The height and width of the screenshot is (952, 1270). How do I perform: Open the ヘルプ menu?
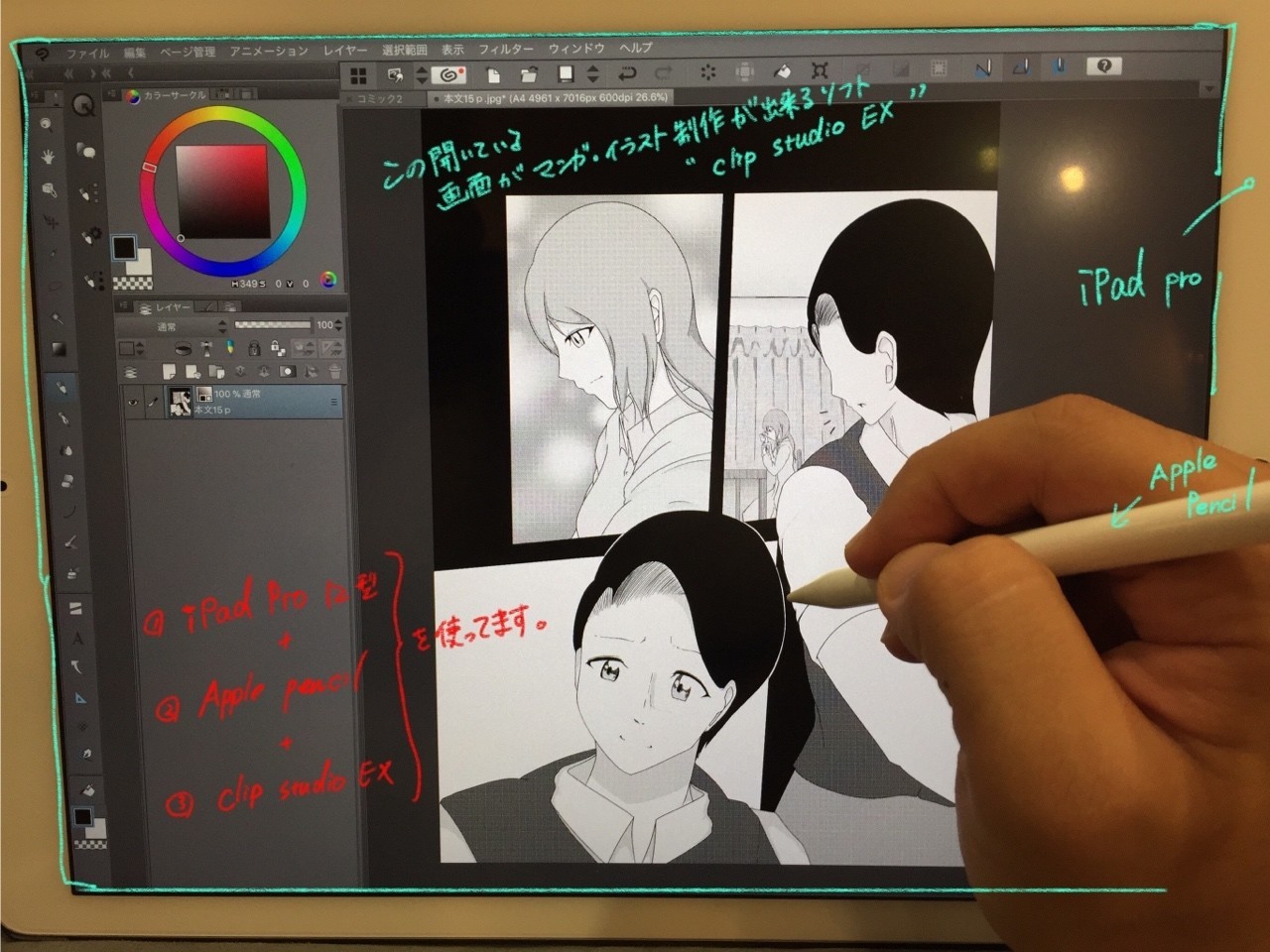point(636,47)
